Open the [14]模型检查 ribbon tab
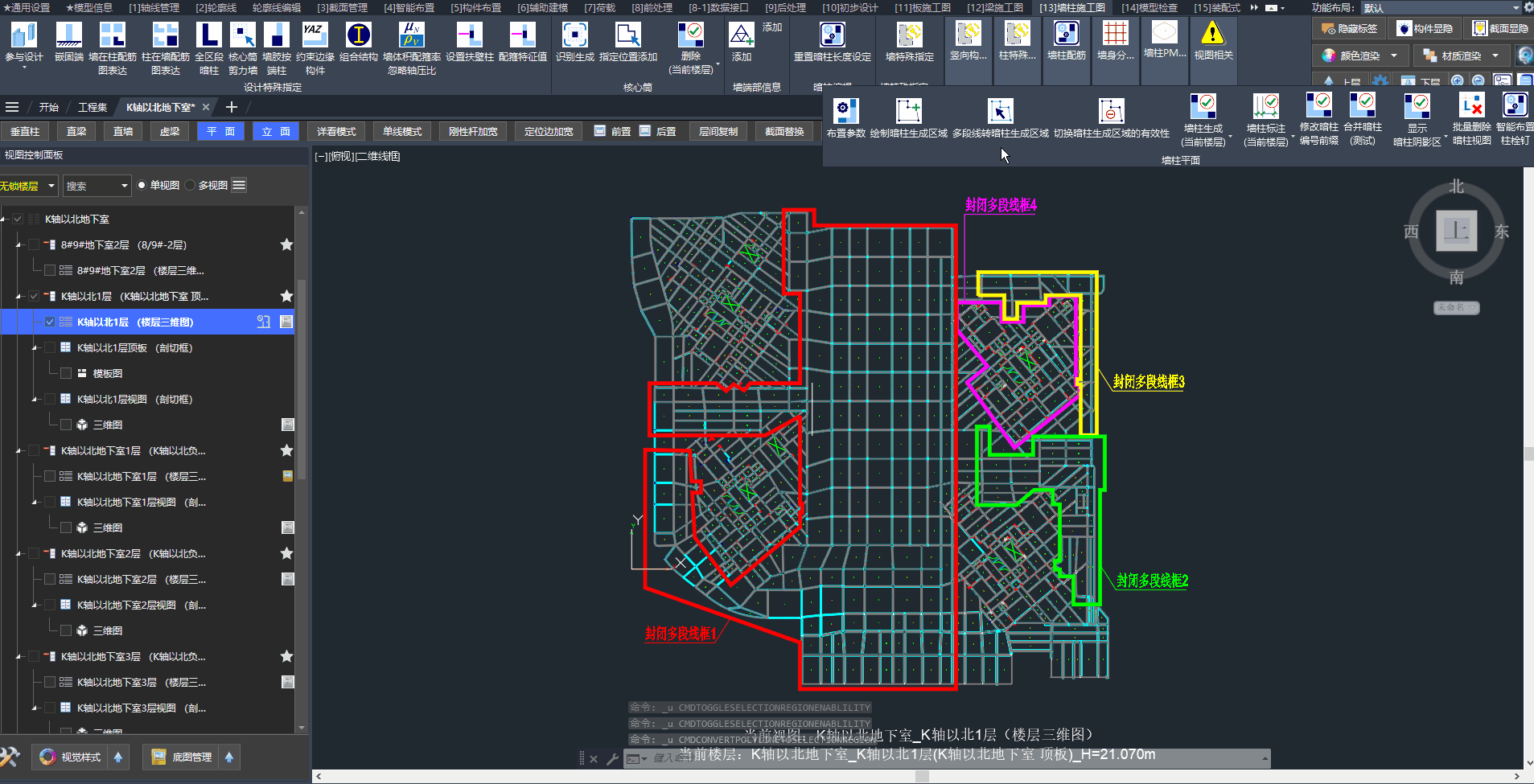The image size is (1534, 784). coord(1149,7)
